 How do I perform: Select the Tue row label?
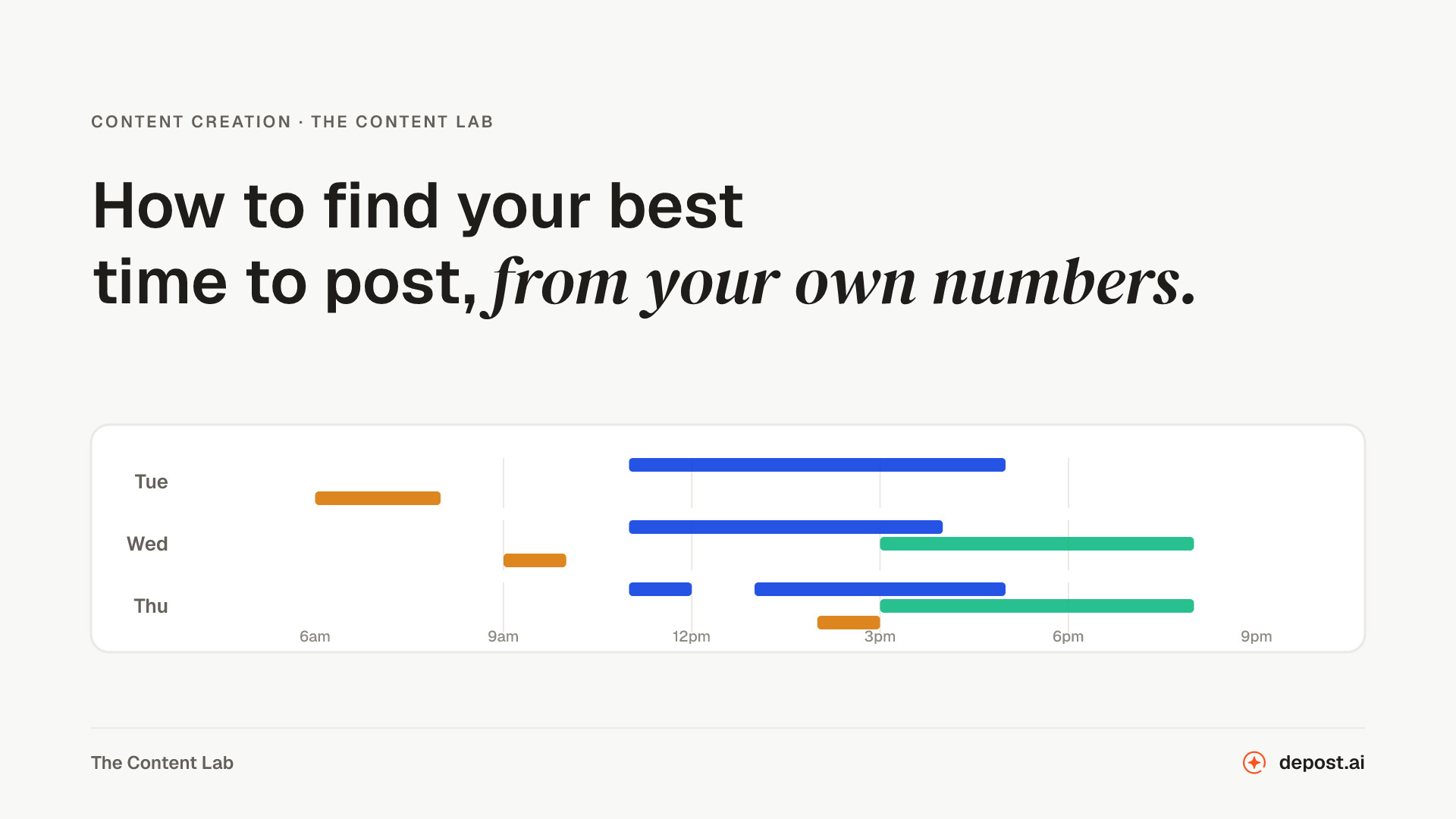click(x=151, y=482)
